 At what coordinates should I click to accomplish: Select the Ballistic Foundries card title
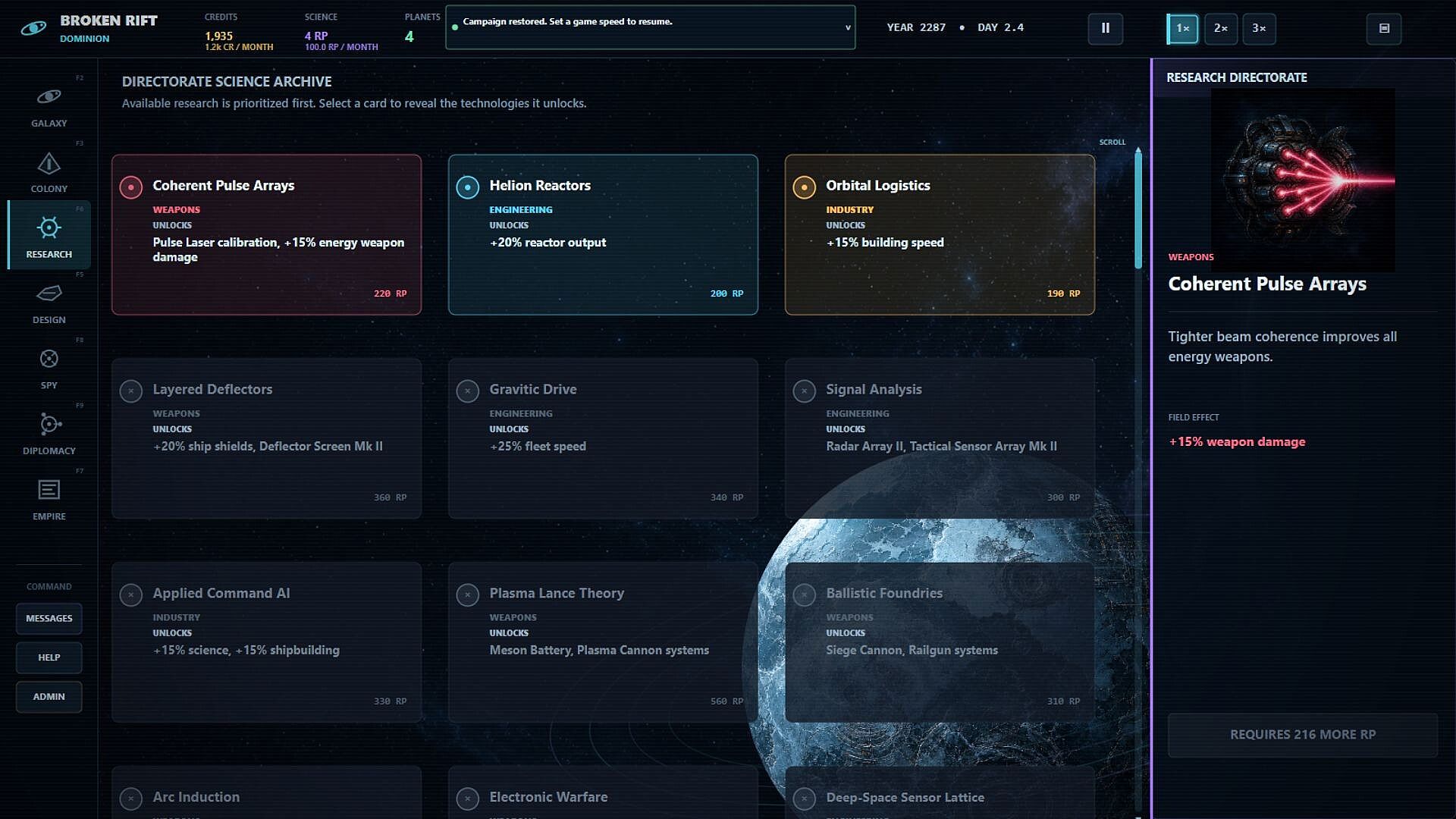tap(884, 593)
